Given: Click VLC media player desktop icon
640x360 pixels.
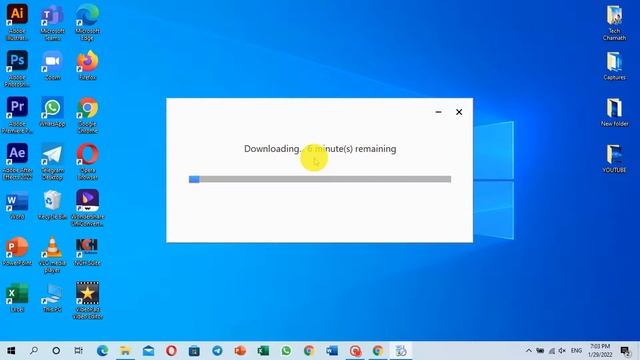Looking at the screenshot, I should tap(52, 254).
